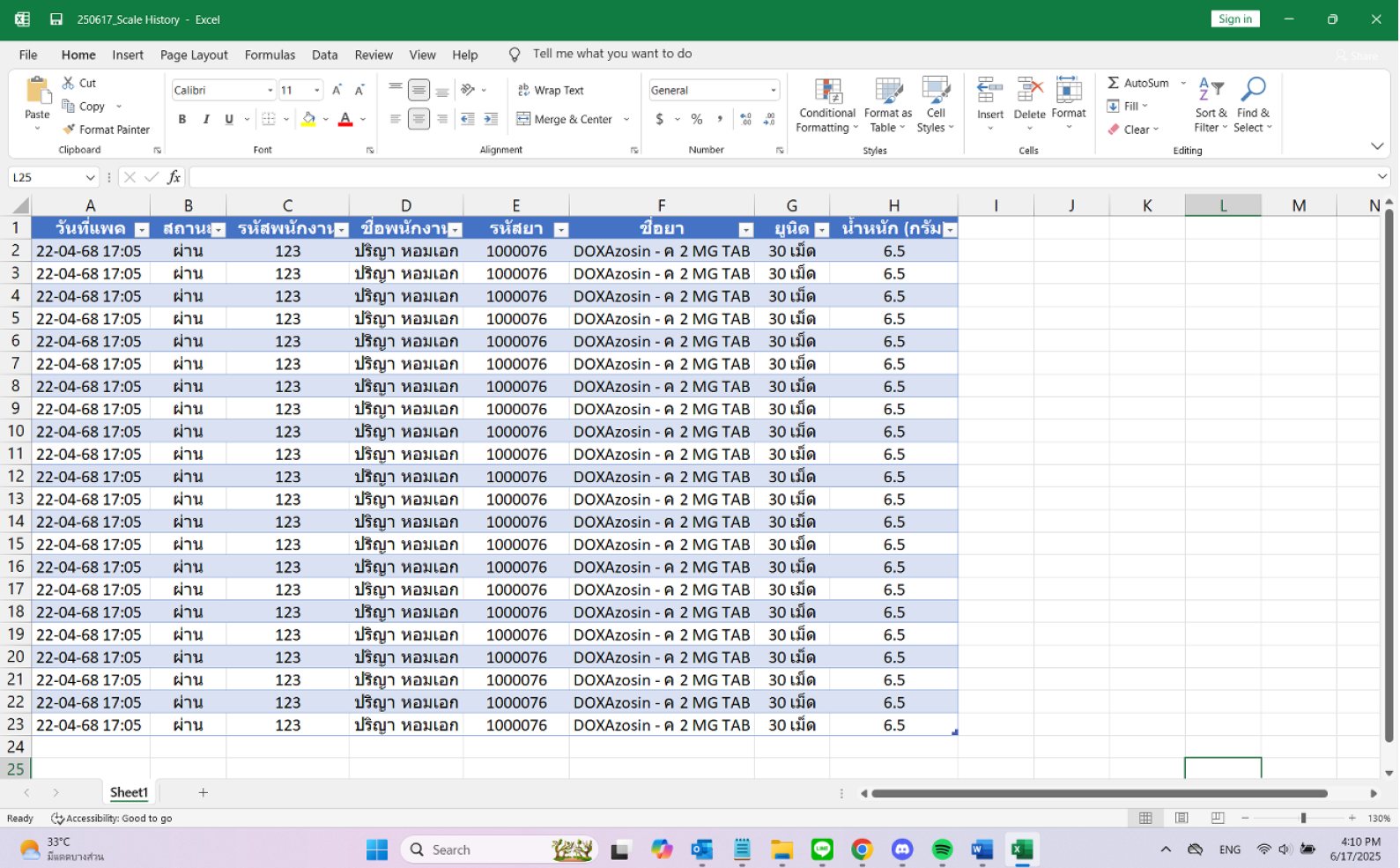Click the Increase Font Size icon

[x=337, y=90]
